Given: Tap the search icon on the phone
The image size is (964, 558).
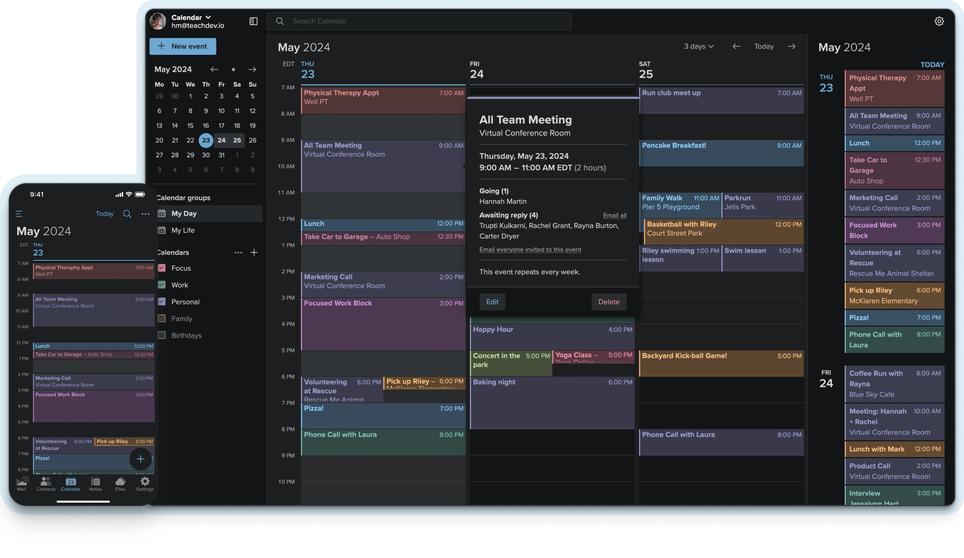Looking at the screenshot, I should point(127,214).
